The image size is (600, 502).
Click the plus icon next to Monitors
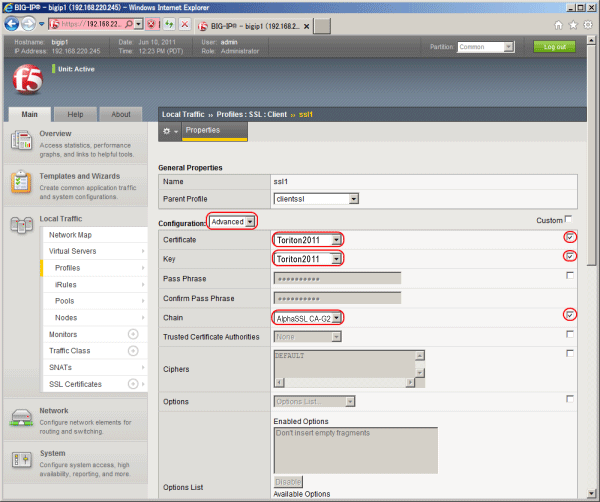click(x=133, y=334)
